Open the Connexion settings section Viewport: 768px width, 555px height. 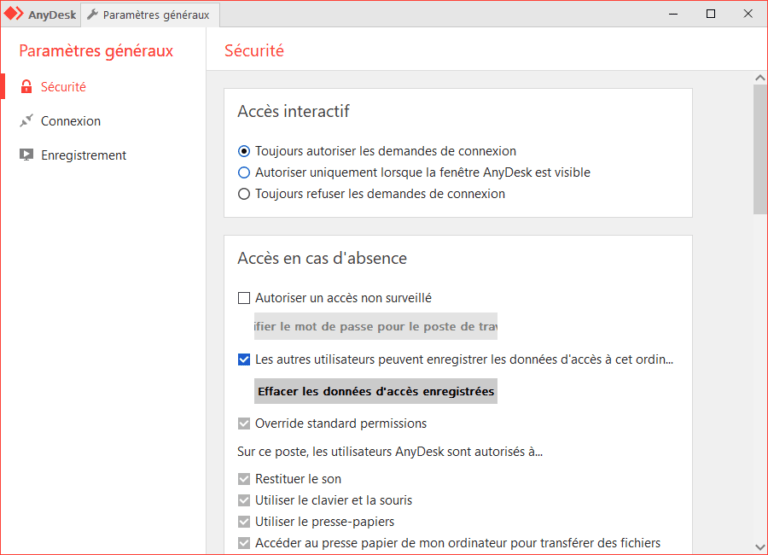coord(70,121)
